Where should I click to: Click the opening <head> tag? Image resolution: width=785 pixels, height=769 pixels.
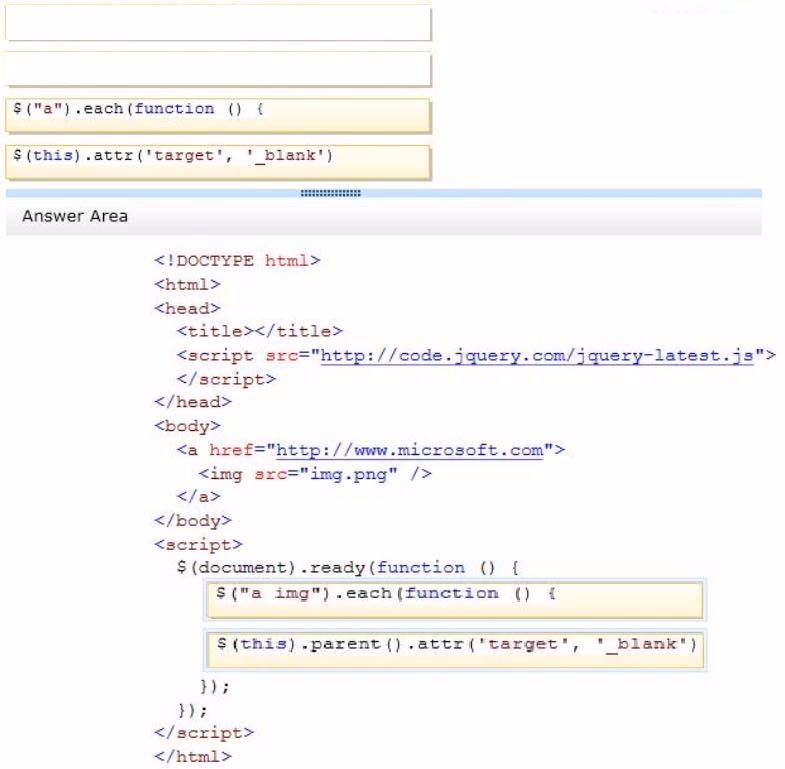pos(187,308)
